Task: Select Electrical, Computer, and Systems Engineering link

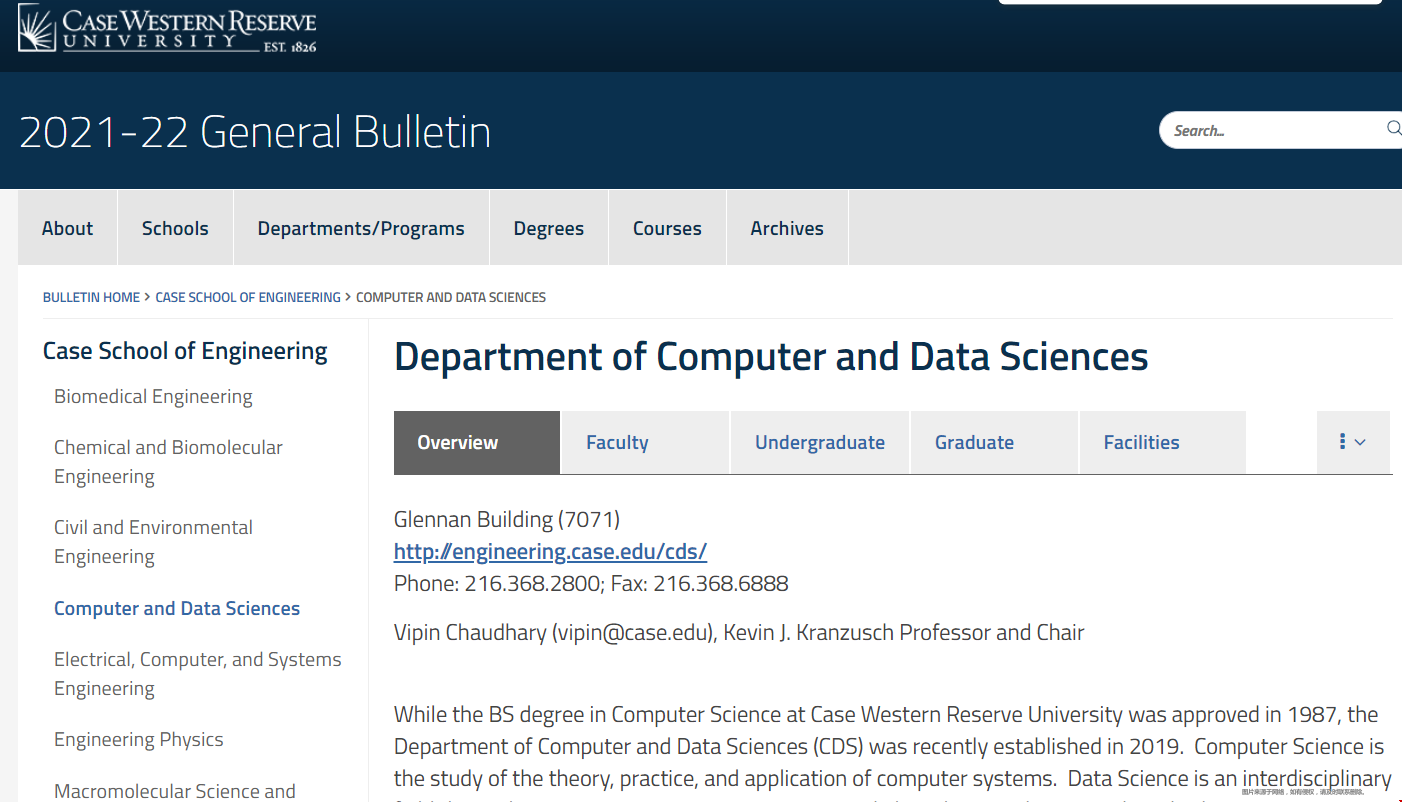Action: tap(197, 673)
